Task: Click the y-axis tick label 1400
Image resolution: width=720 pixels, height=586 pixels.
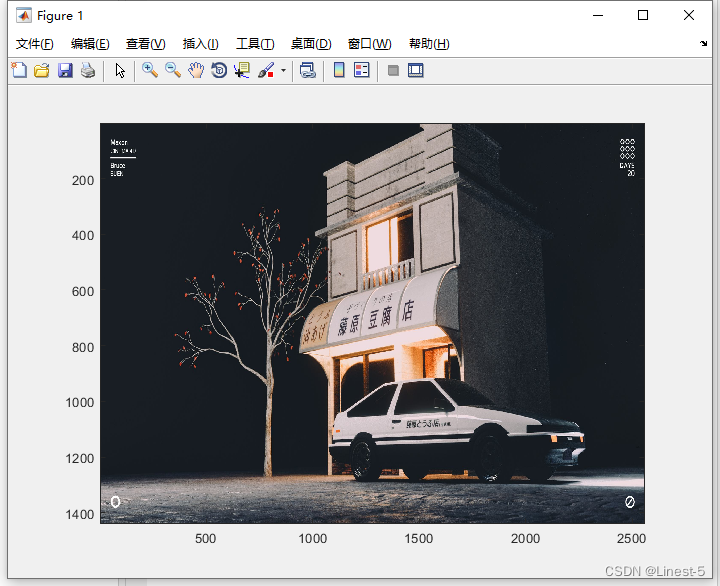Action: point(80,514)
